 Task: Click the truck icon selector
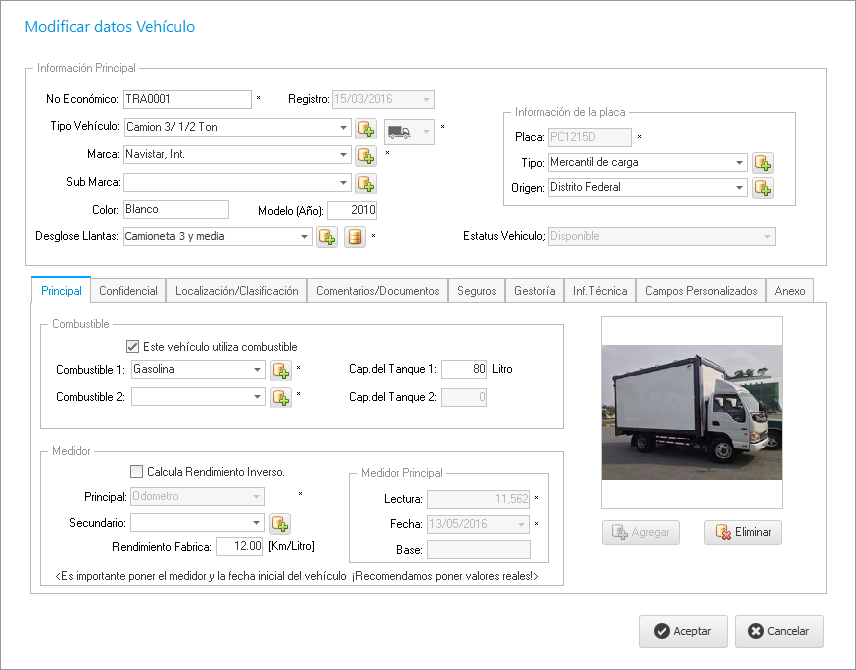410,129
